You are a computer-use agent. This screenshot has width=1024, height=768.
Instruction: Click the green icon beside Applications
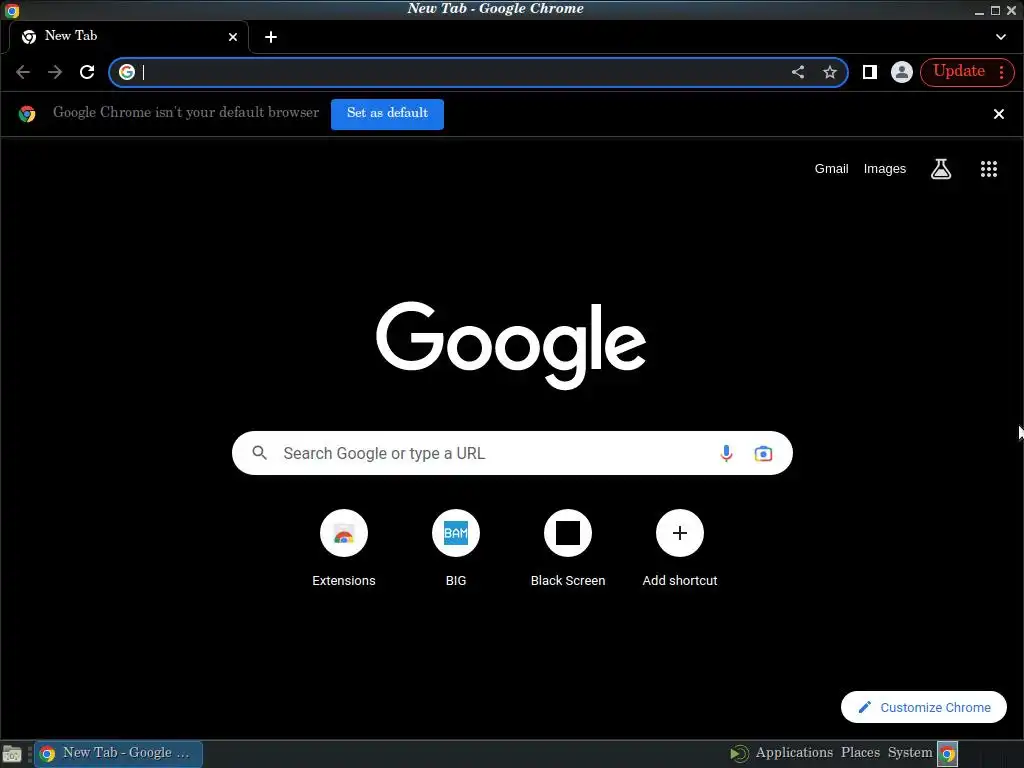pos(739,754)
